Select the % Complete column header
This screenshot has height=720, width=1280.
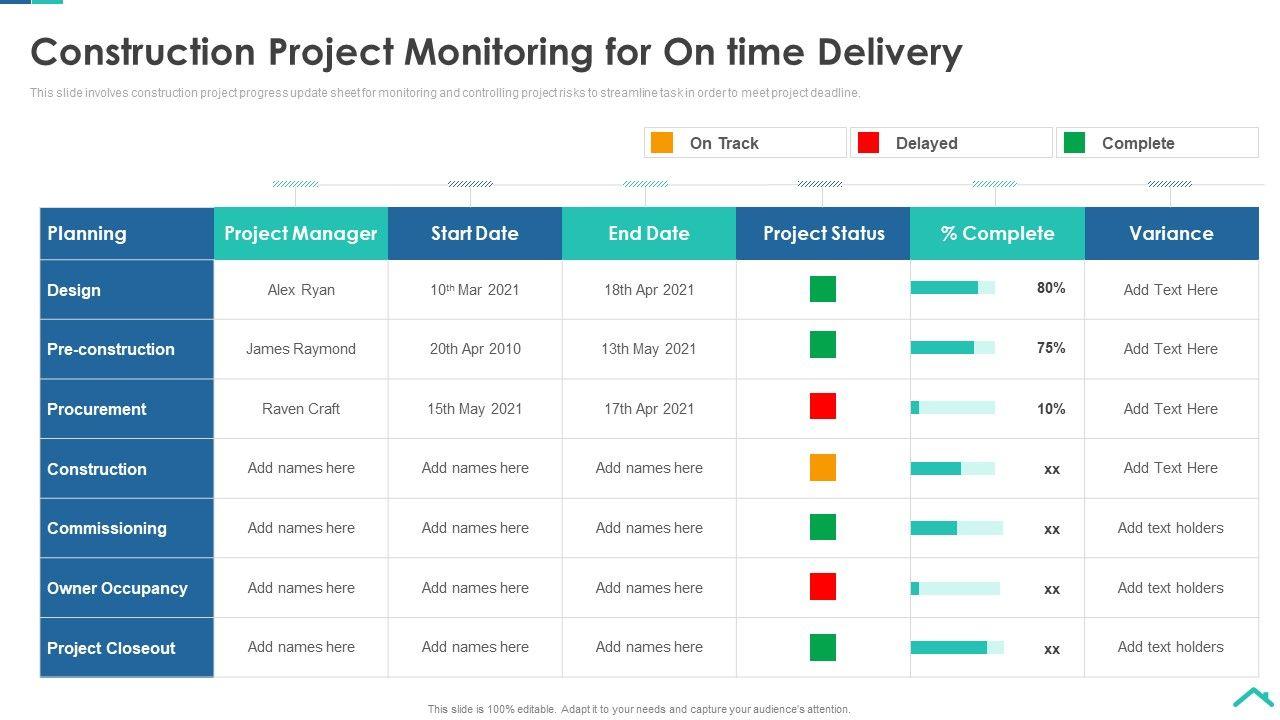click(997, 234)
